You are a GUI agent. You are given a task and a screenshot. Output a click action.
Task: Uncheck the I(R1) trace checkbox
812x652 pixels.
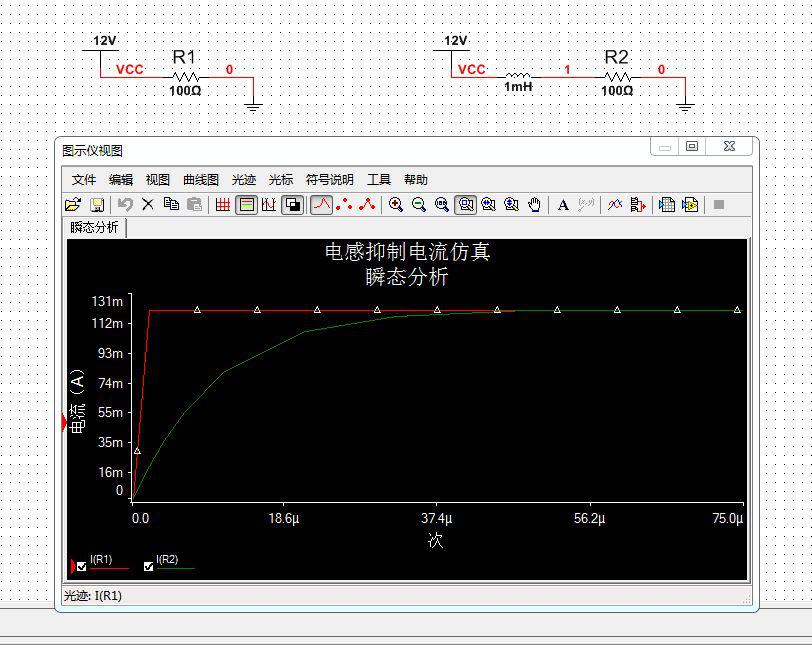[x=82, y=566]
